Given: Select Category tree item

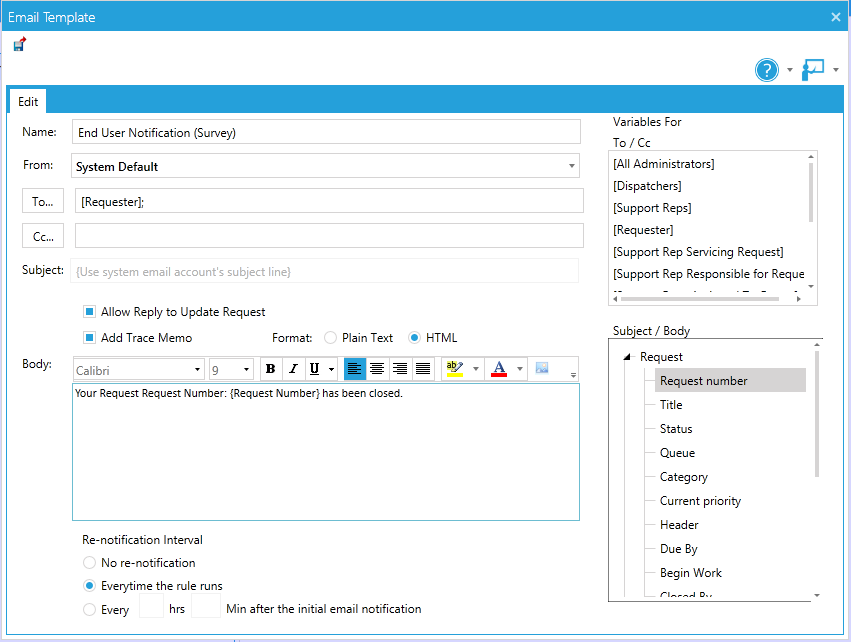Looking at the screenshot, I should click(683, 476).
